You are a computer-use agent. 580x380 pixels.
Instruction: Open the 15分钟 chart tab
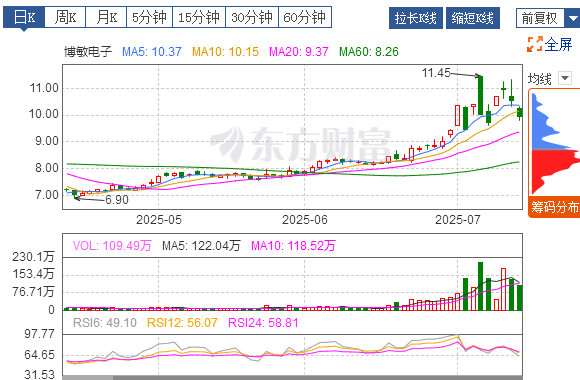pos(199,17)
